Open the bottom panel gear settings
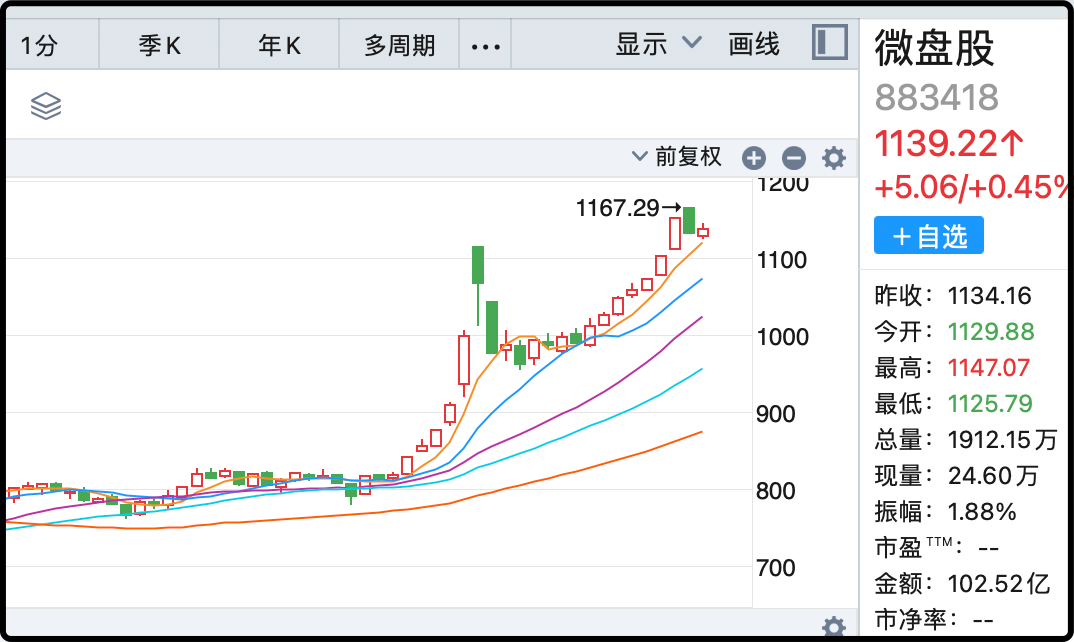 click(833, 627)
